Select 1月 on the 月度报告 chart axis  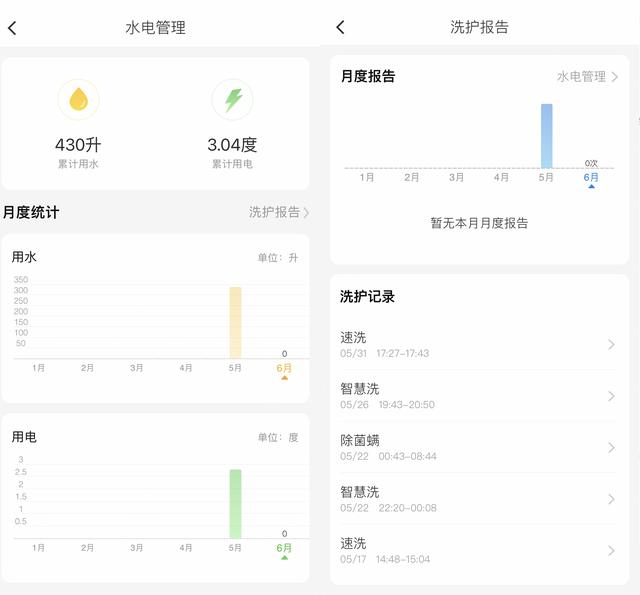coord(367,178)
